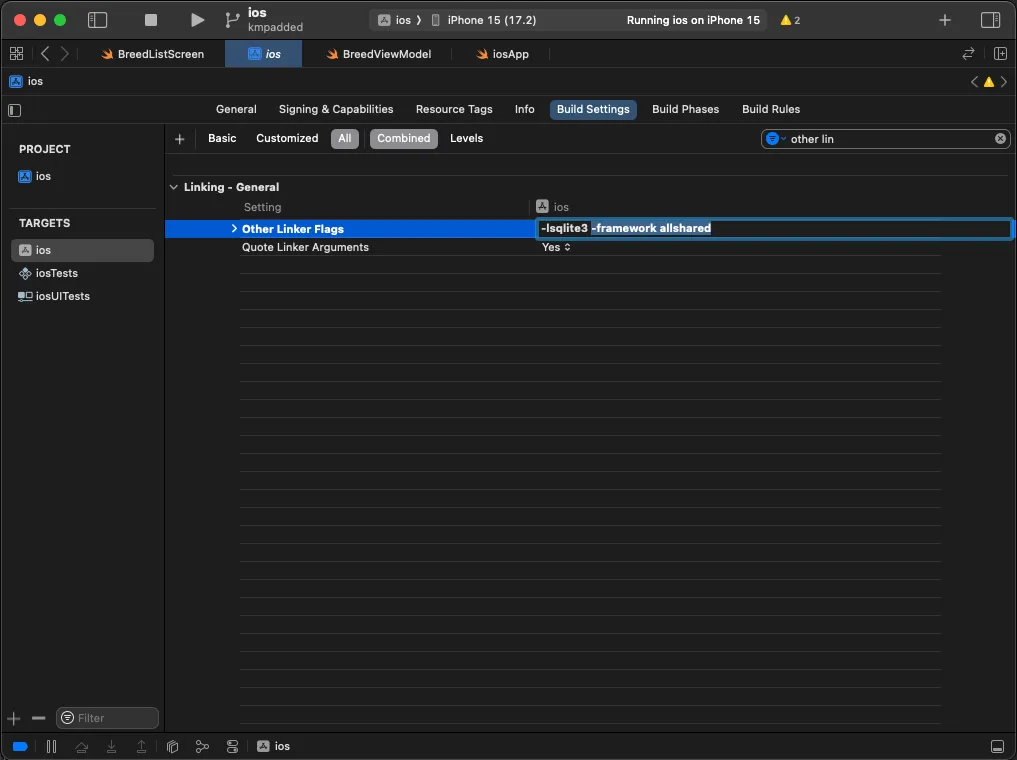Select the ios target
1017x760 pixels.
point(82,250)
